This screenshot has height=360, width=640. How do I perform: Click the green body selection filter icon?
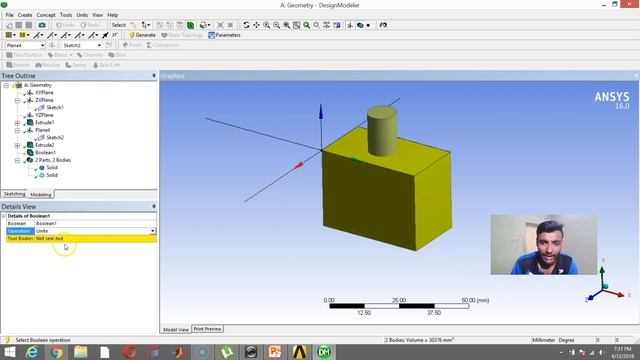pyautogui.click(x=190, y=25)
